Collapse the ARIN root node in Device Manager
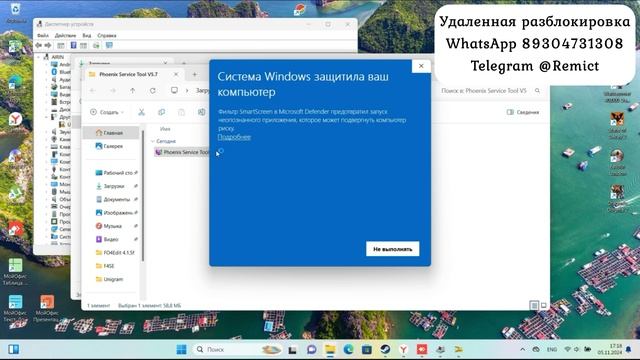The width and height of the screenshot is (640, 360). pyautogui.click(x=39, y=57)
